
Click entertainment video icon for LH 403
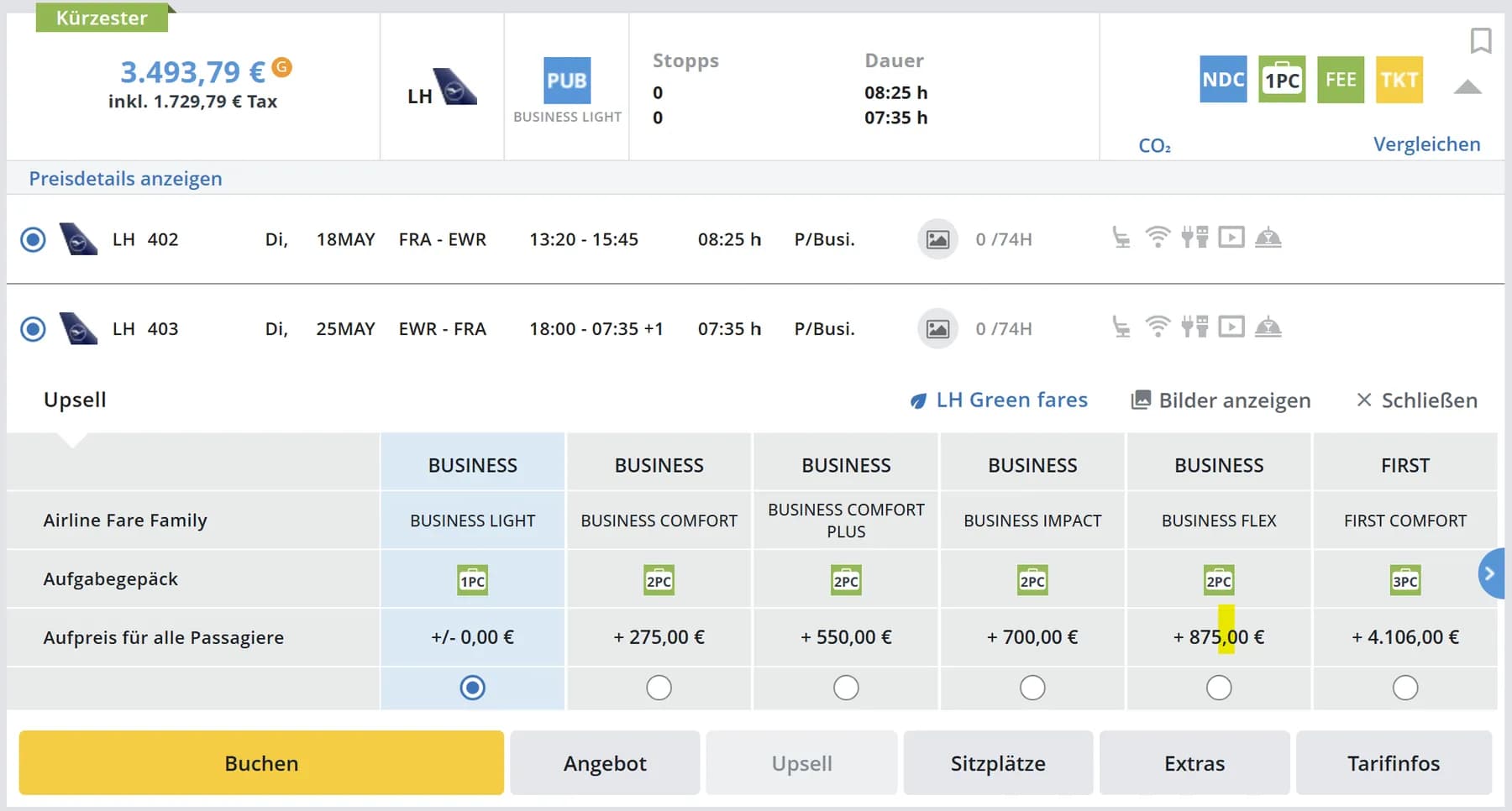click(1231, 327)
